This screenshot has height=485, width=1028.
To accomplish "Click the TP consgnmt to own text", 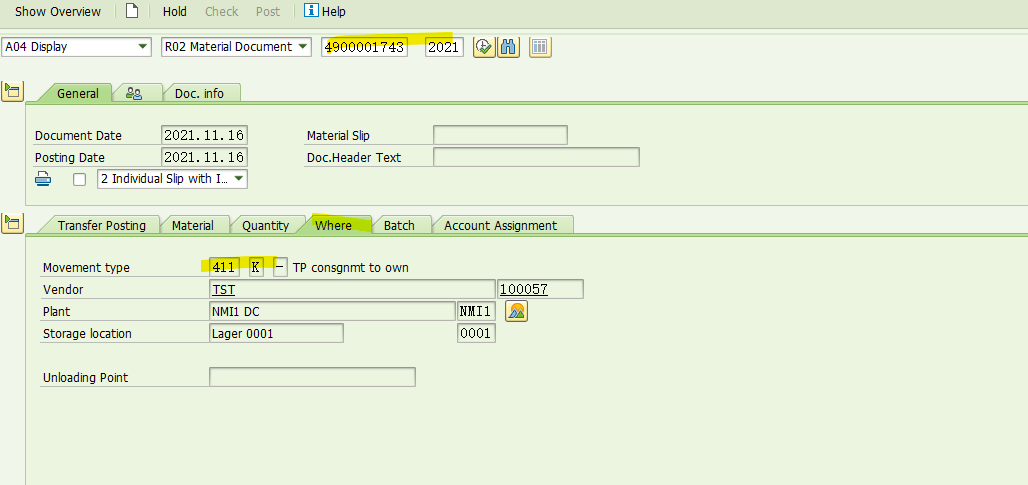I will pyautogui.click(x=351, y=267).
